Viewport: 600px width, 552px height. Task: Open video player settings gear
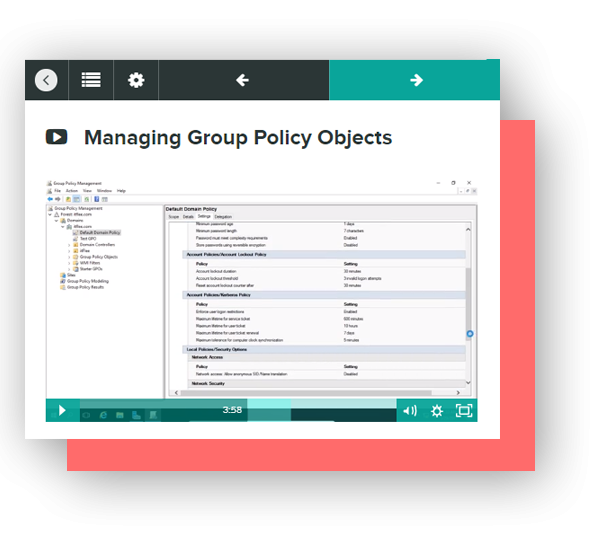tap(436, 410)
